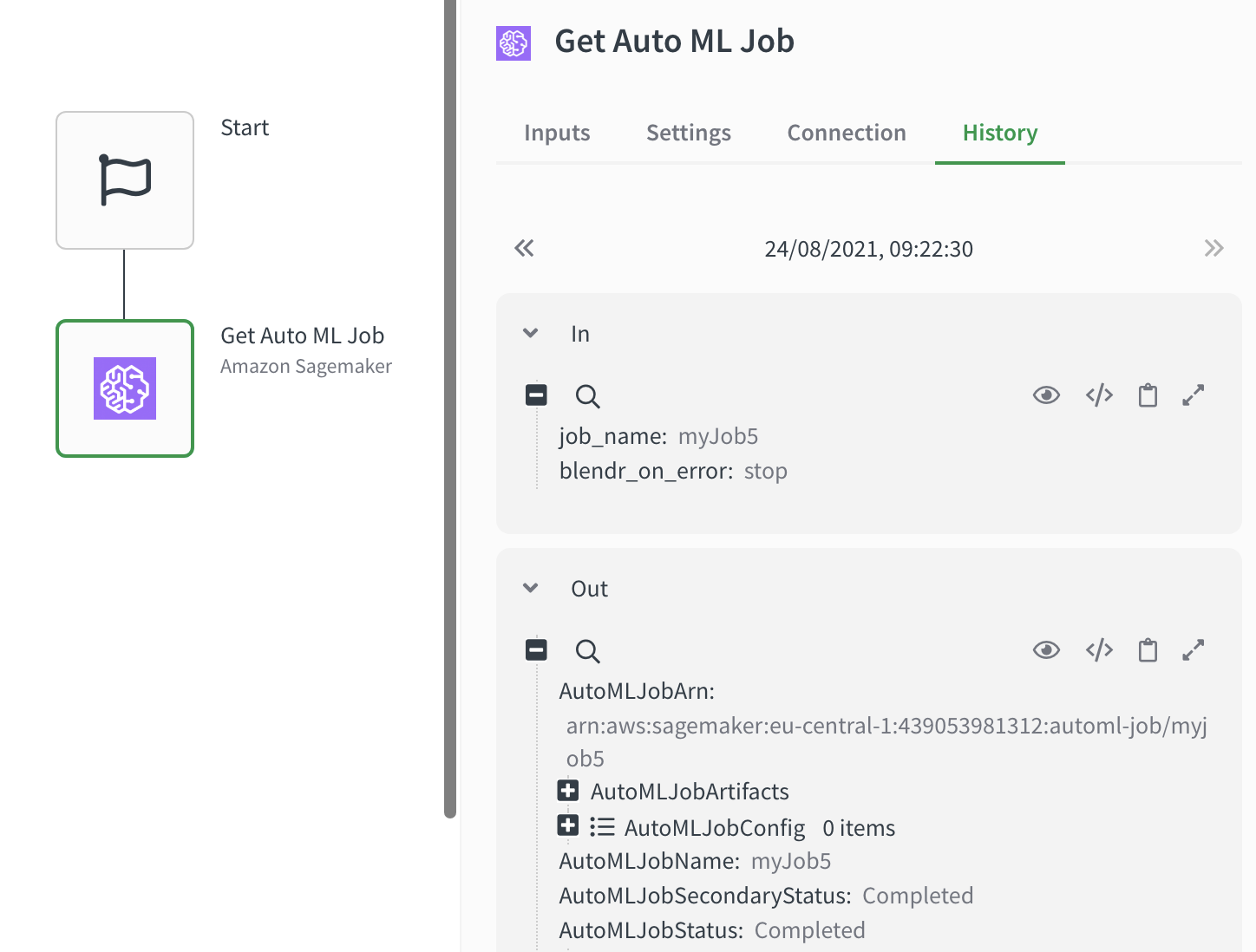Viewport: 1256px width, 952px height.
Task: Switch to the Inputs tab
Action: [557, 133]
